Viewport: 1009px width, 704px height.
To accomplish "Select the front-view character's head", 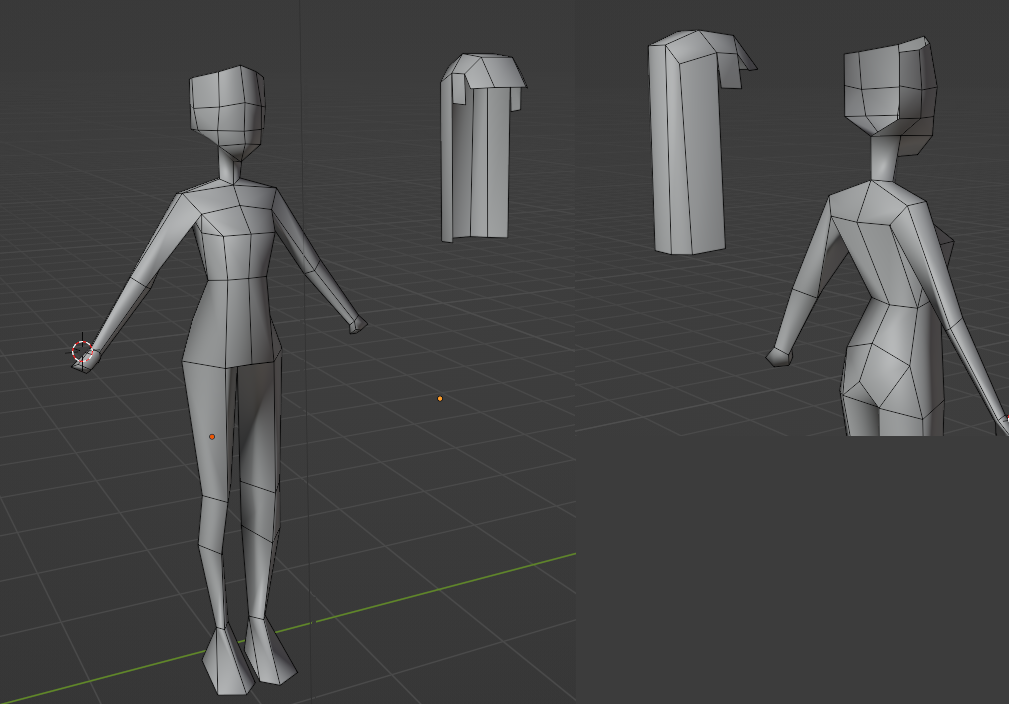I will point(228,111).
